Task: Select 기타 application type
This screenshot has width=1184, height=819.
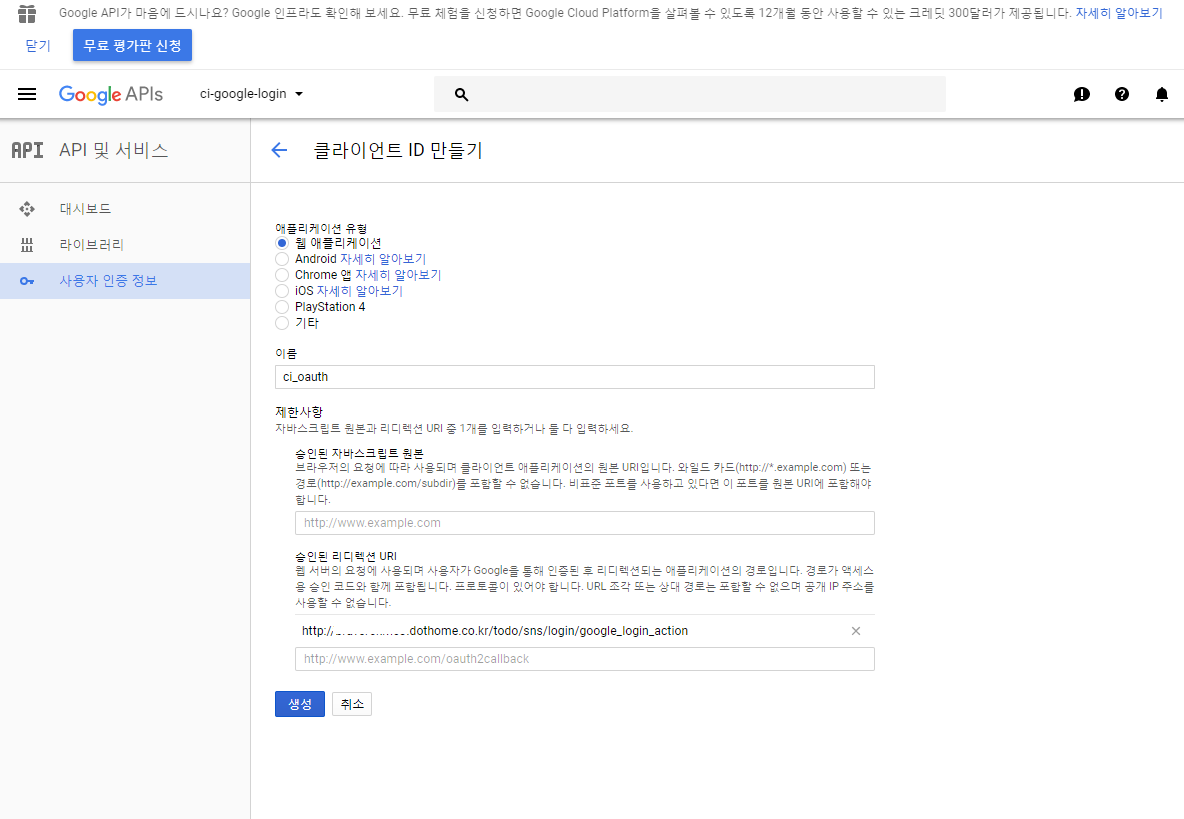Action: point(282,323)
